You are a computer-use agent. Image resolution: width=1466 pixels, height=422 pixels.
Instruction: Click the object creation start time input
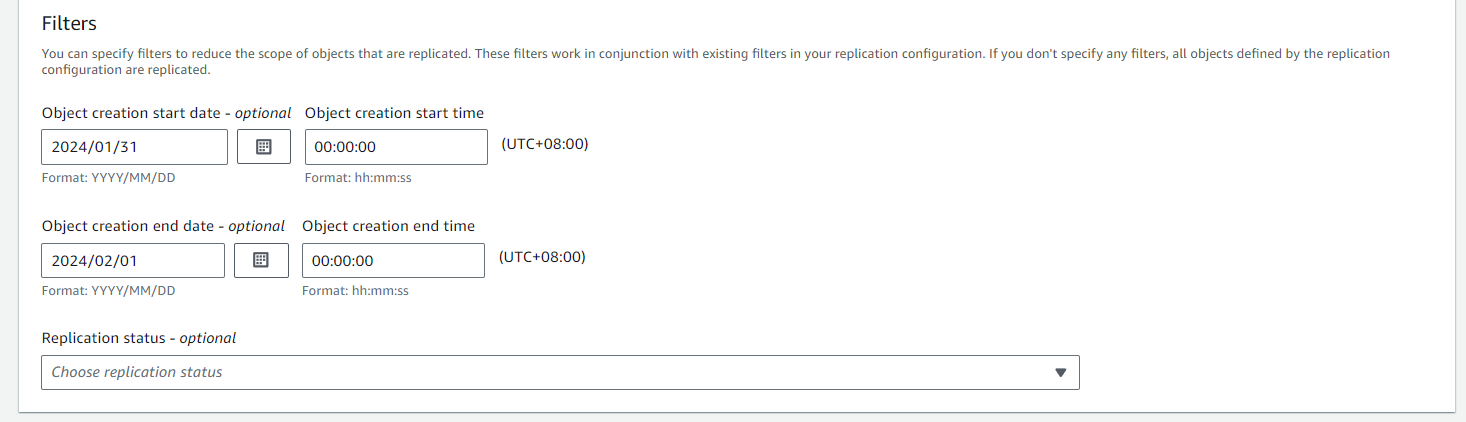[396, 147]
